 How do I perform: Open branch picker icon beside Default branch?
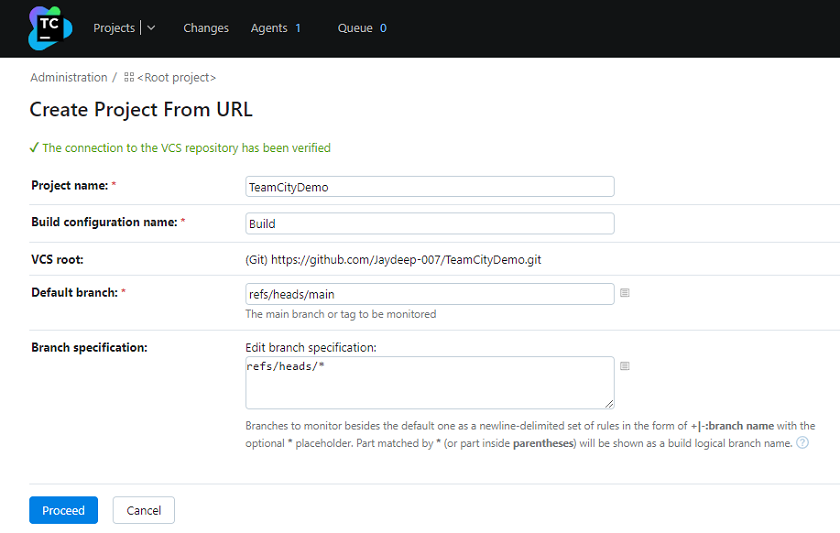(x=625, y=293)
